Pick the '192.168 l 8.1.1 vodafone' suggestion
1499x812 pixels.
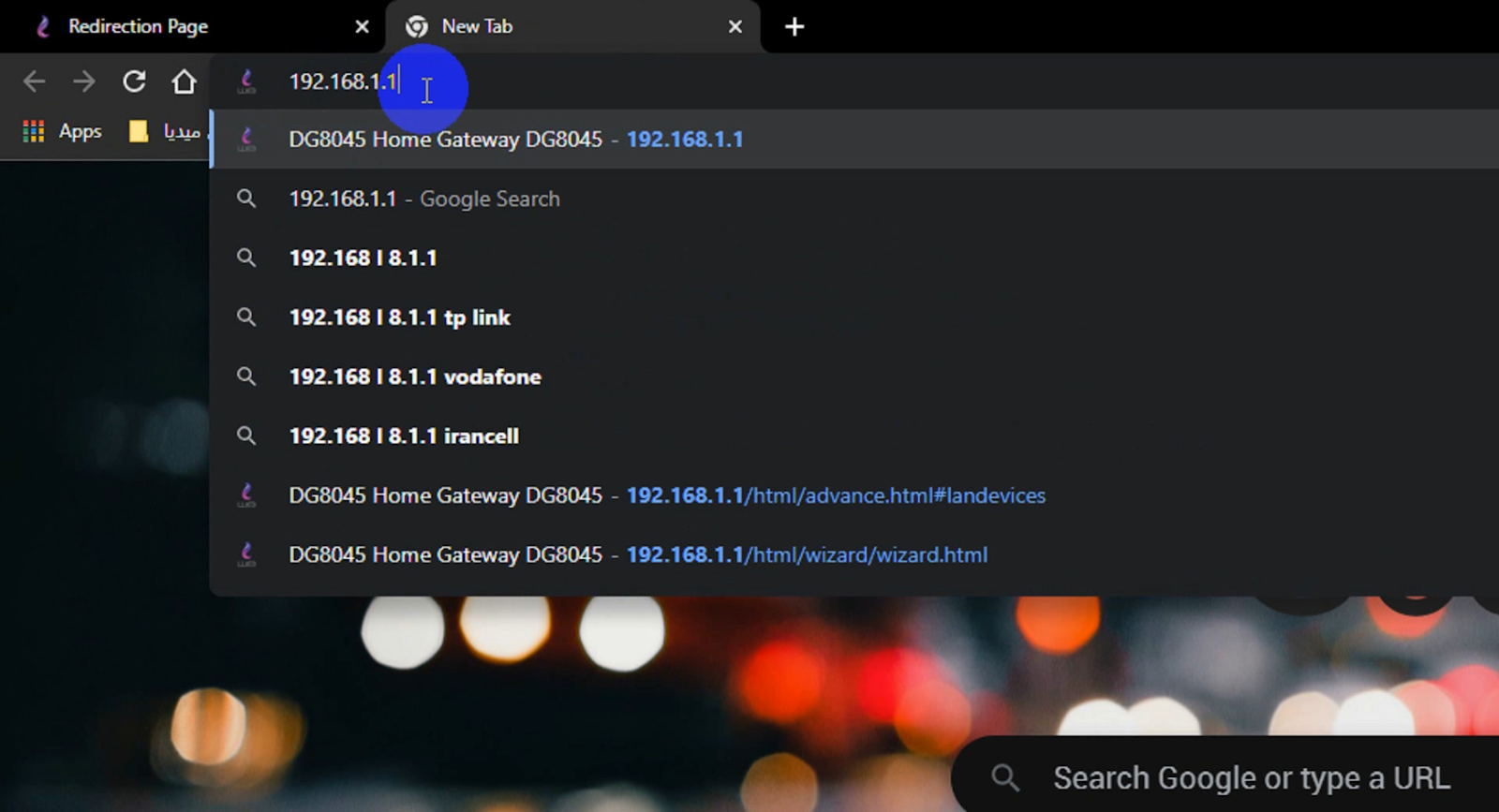pos(855,376)
